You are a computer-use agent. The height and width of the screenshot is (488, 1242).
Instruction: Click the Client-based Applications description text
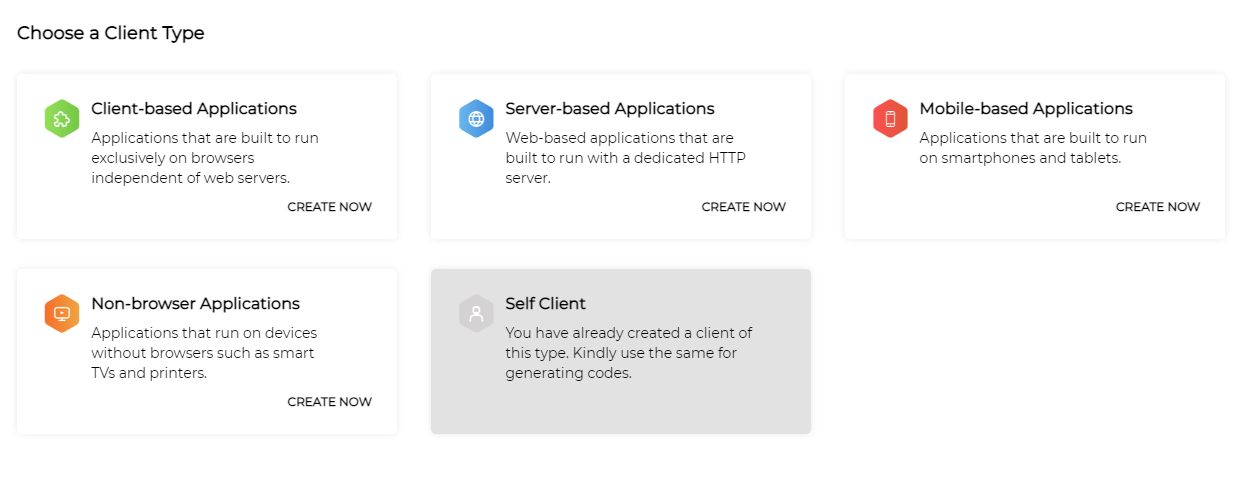point(204,158)
